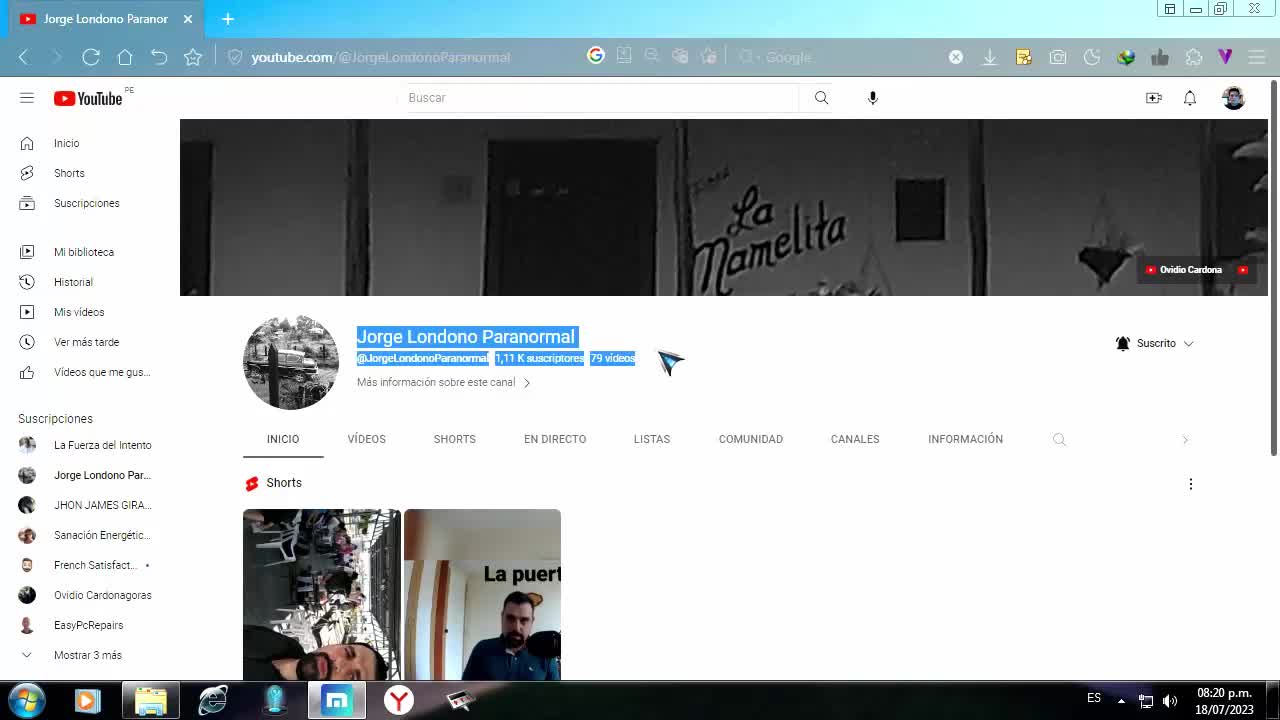Close the Jorge Londono Paranormal tab
The height and width of the screenshot is (720, 1280).
pyautogui.click(x=188, y=19)
